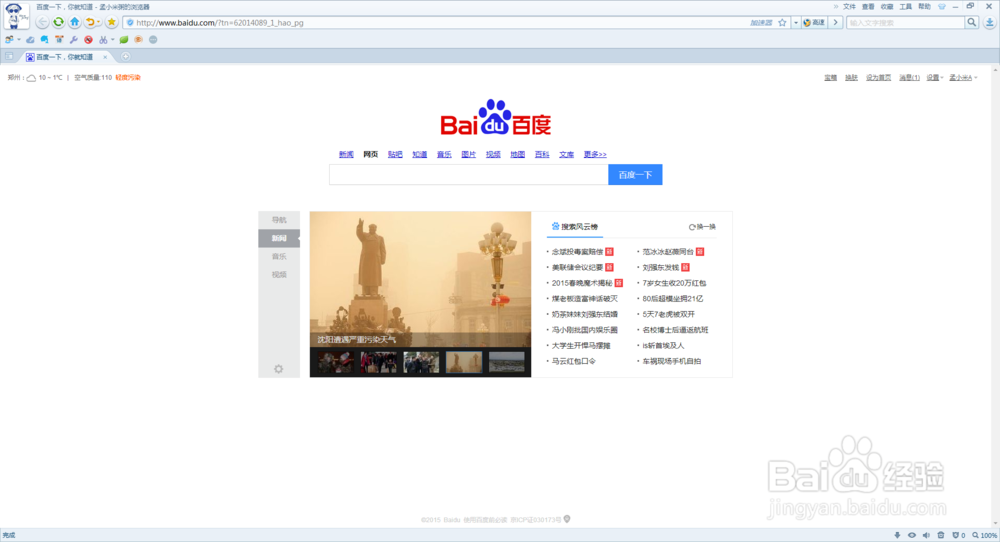
Task: Open the 查看 menu
Action: click(868, 6)
